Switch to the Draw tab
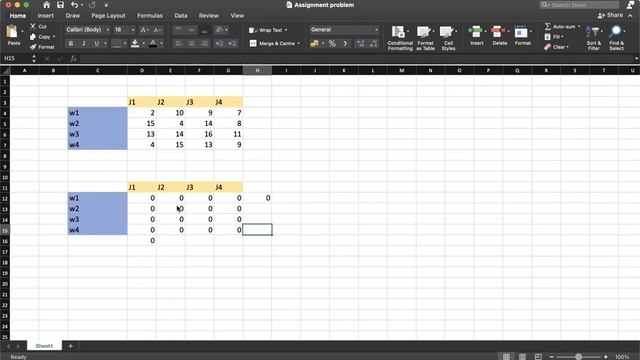This screenshot has height=360, width=640. pyautogui.click(x=73, y=16)
